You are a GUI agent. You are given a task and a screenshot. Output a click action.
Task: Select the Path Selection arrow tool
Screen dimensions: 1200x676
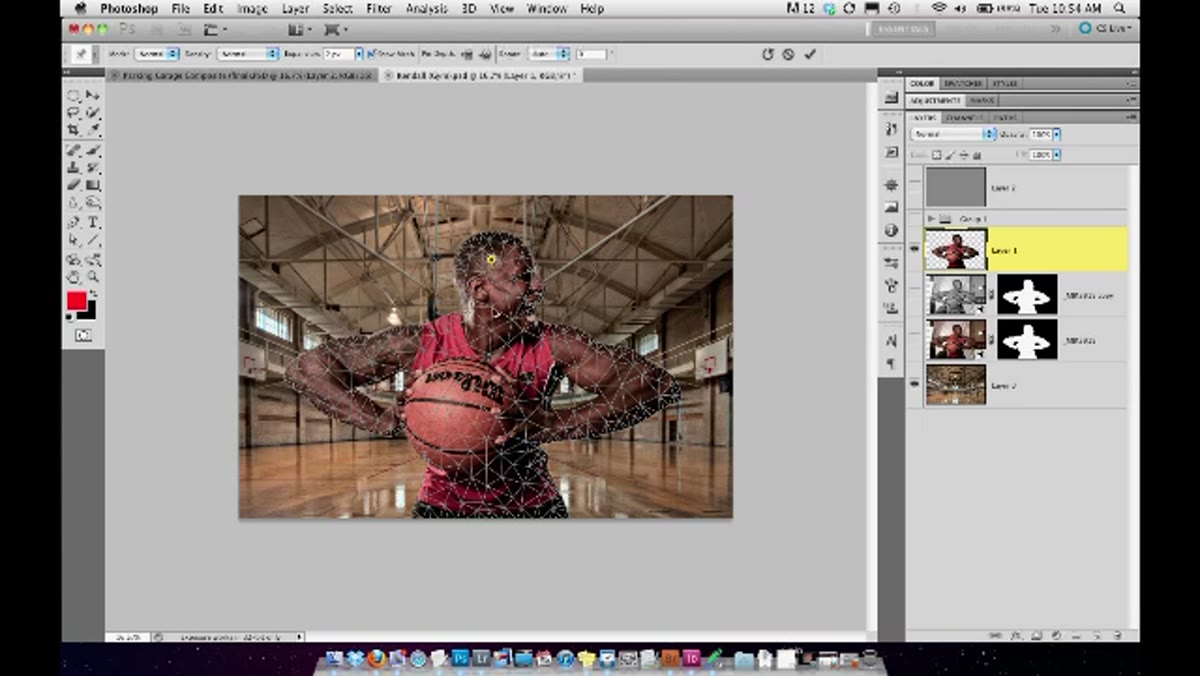(x=73, y=240)
